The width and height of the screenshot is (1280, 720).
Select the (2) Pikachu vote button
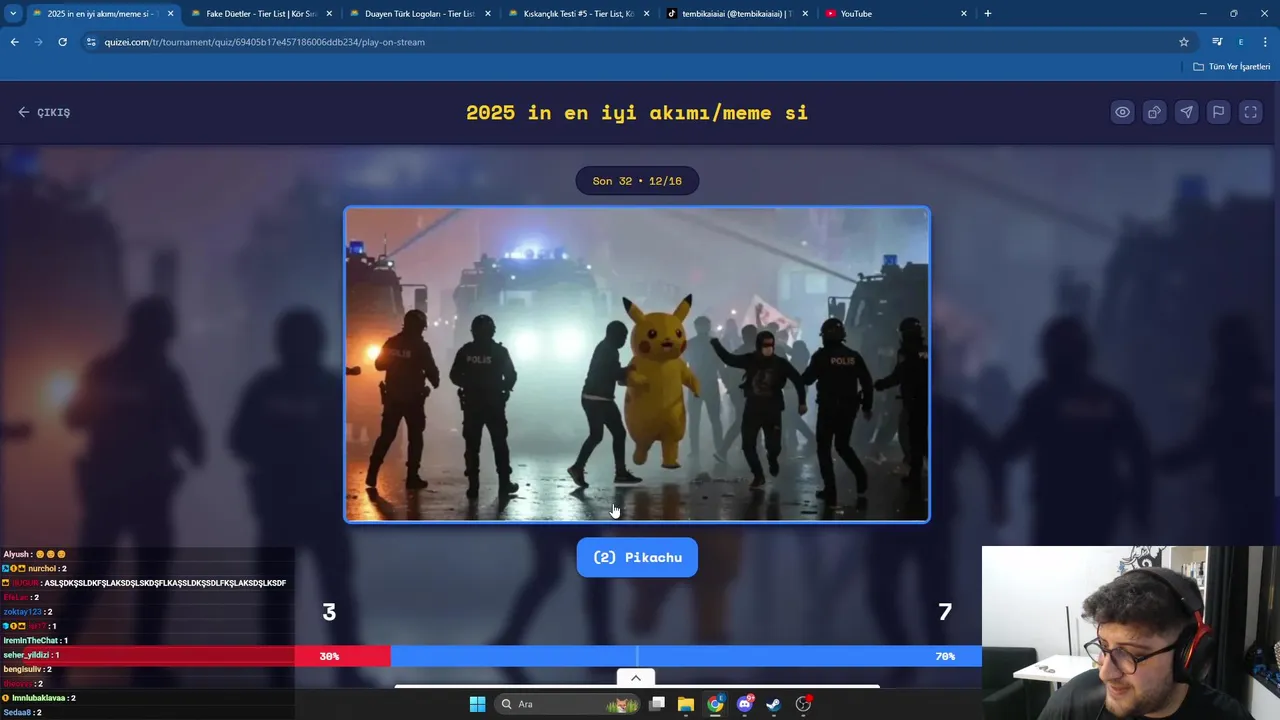(637, 557)
